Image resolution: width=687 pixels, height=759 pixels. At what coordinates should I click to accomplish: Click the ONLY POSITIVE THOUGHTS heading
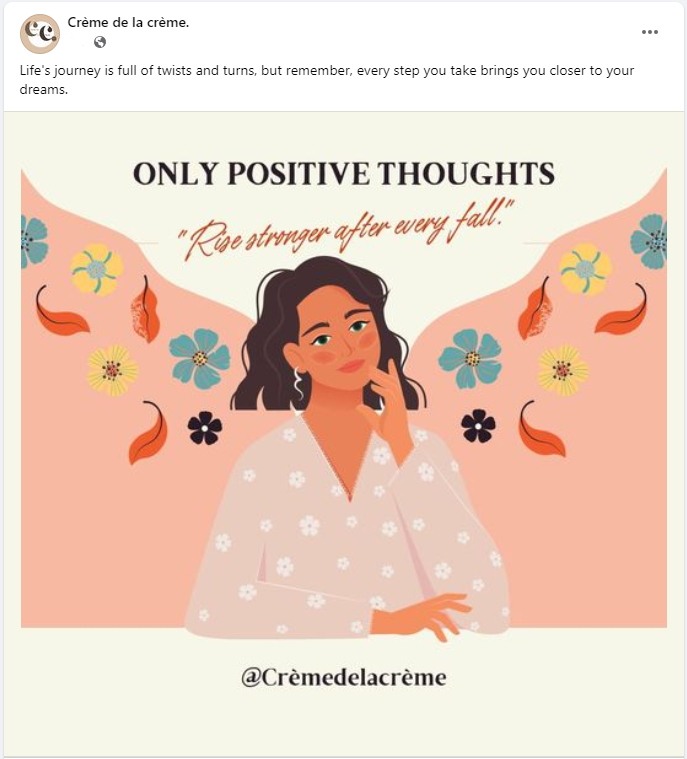(343, 174)
